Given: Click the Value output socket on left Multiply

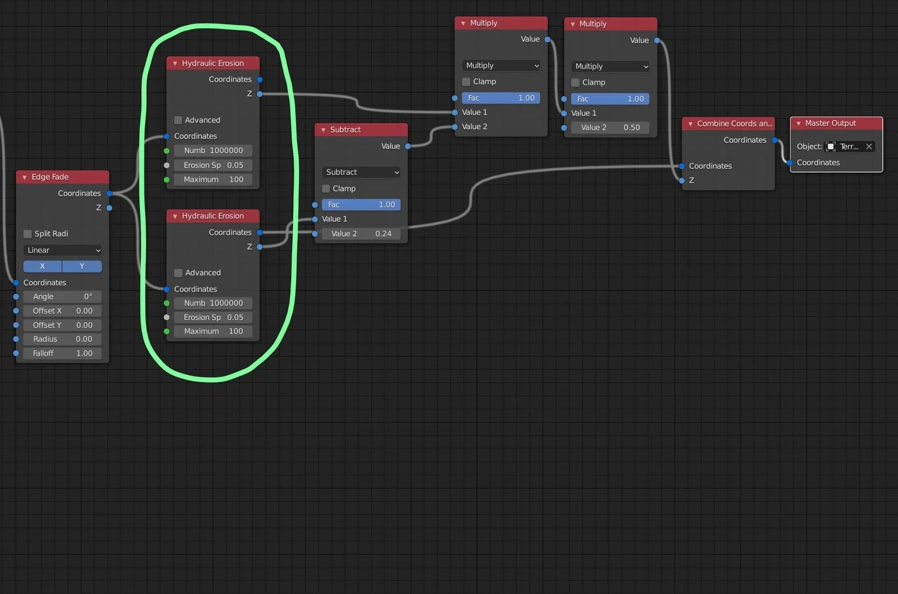Looking at the screenshot, I should pos(549,40).
